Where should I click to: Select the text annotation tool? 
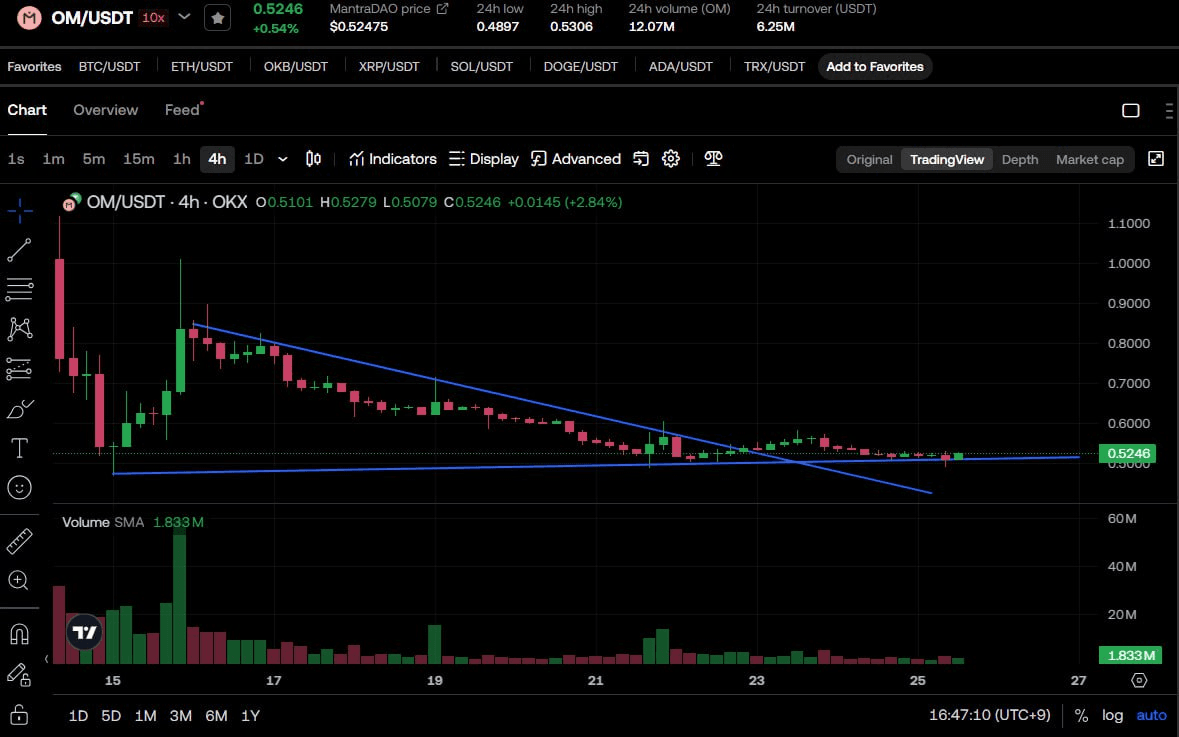(20, 447)
